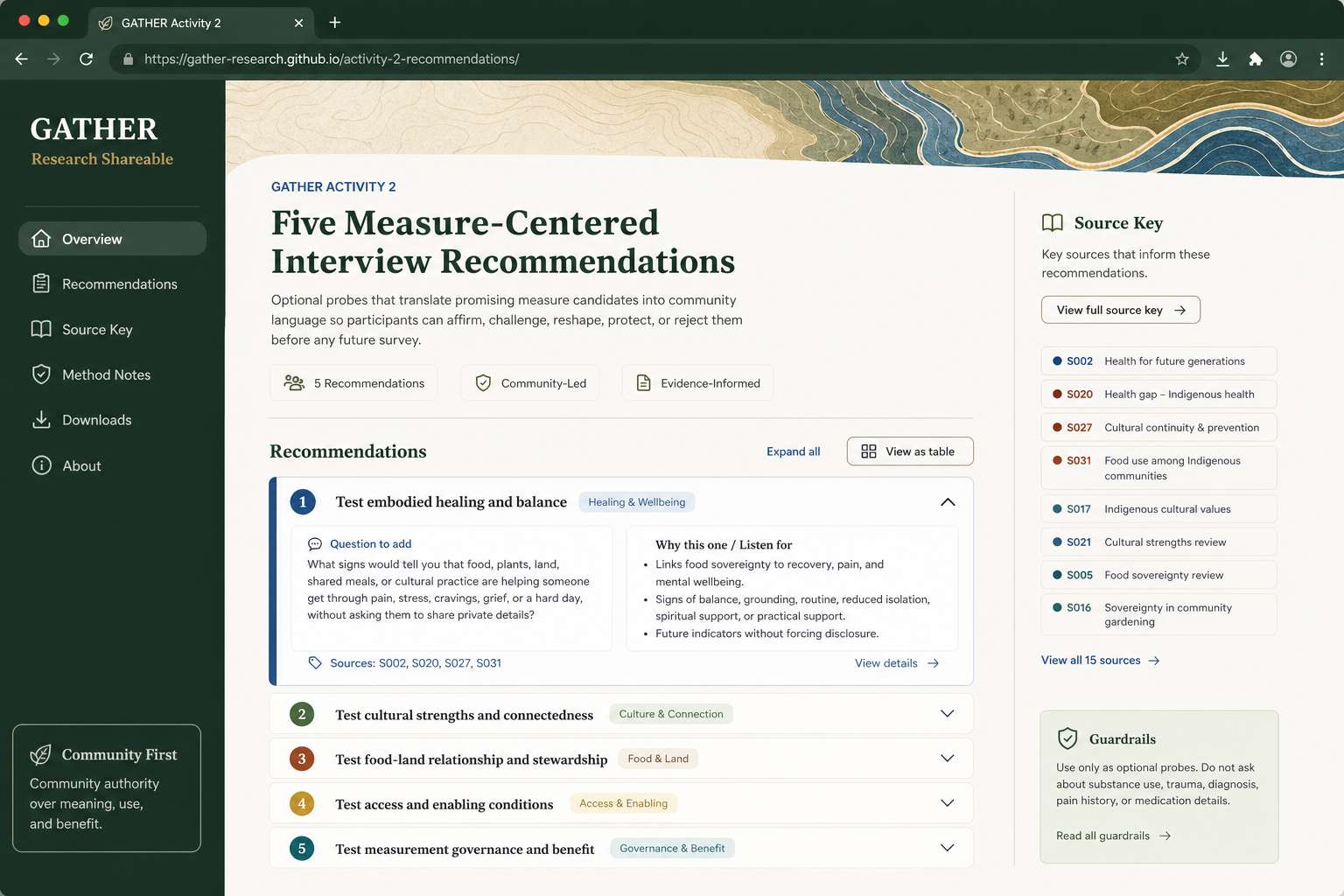
Task: Select source S020 Health gap – Indigenous health
Action: pyautogui.click(x=1158, y=395)
